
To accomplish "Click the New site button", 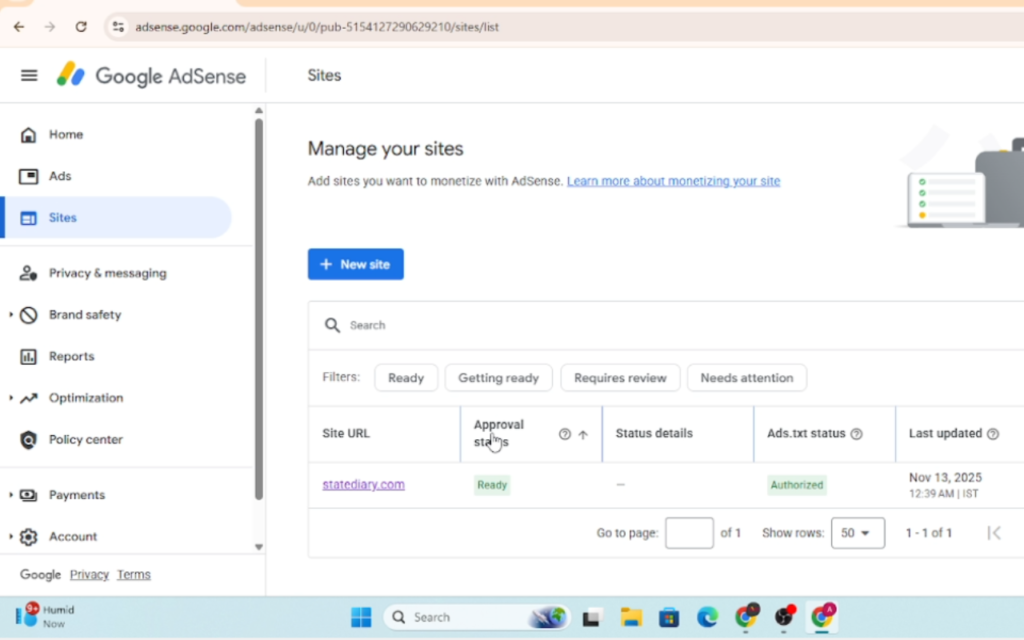I will coord(355,264).
